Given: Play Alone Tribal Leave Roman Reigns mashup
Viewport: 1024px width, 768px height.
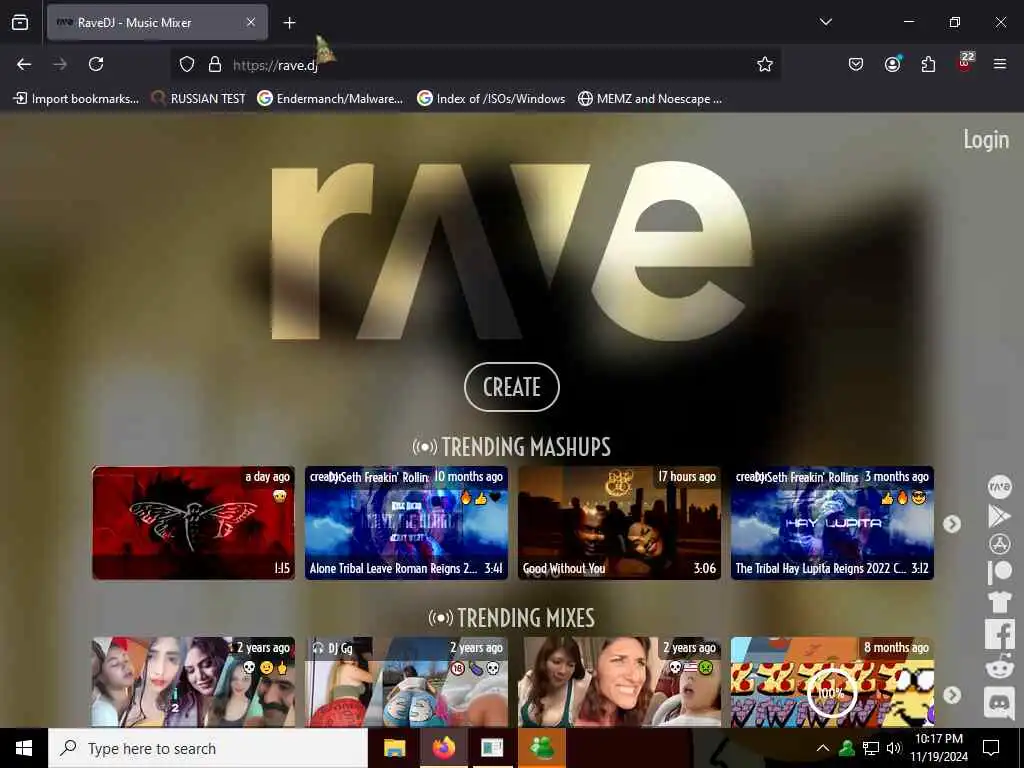Looking at the screenshot, I should coord(406,522).
